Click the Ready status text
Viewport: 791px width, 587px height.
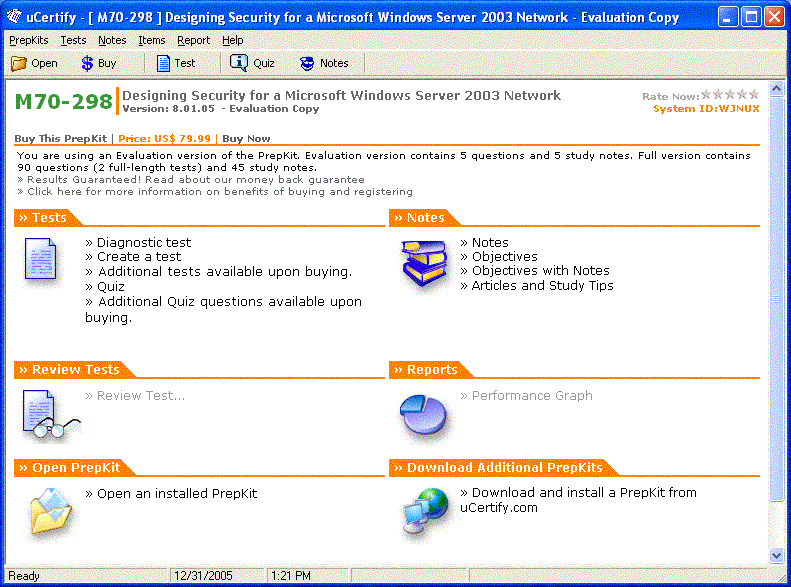(x=24, y=575)
